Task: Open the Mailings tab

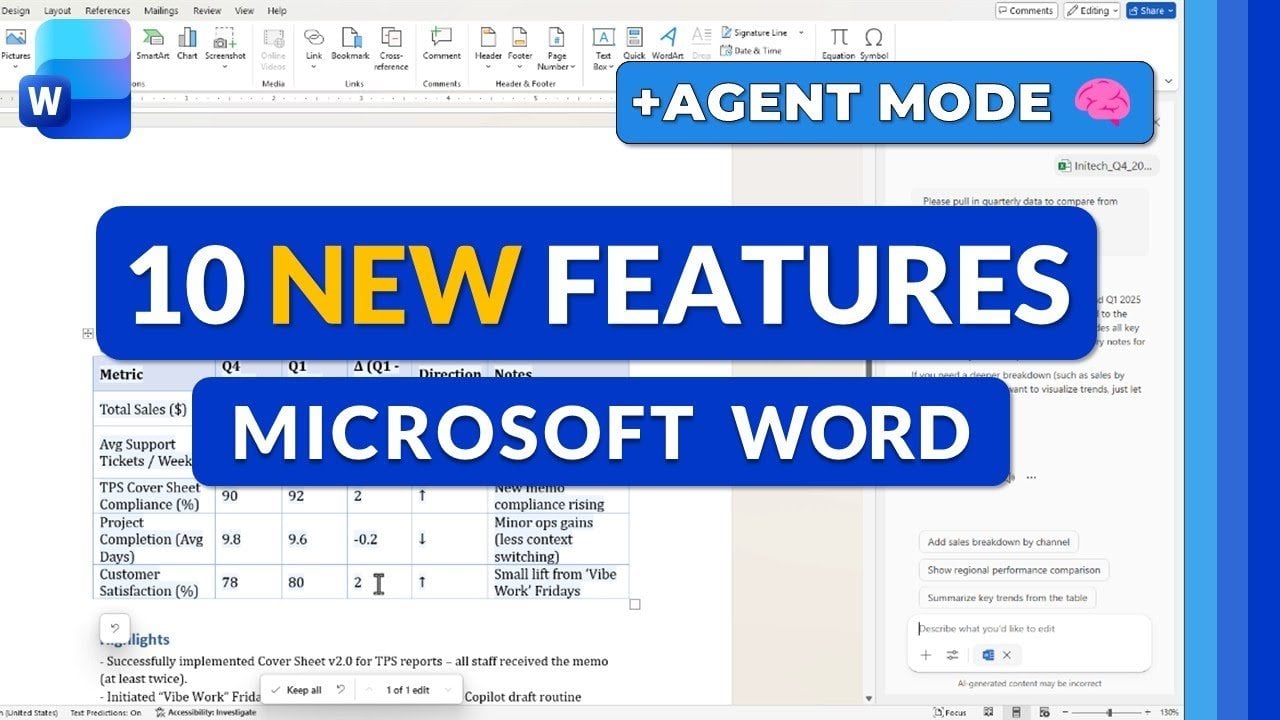Action: [x=160, y=11]
